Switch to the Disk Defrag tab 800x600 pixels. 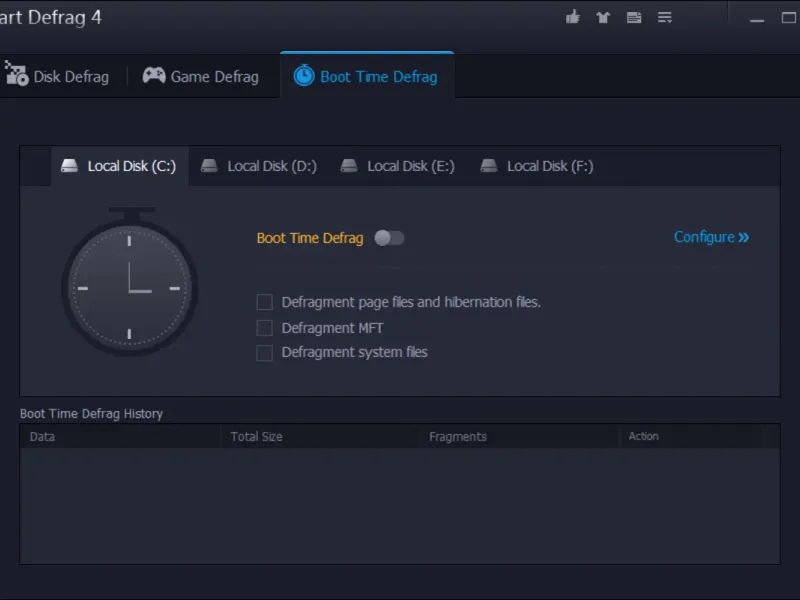point(57,77)
